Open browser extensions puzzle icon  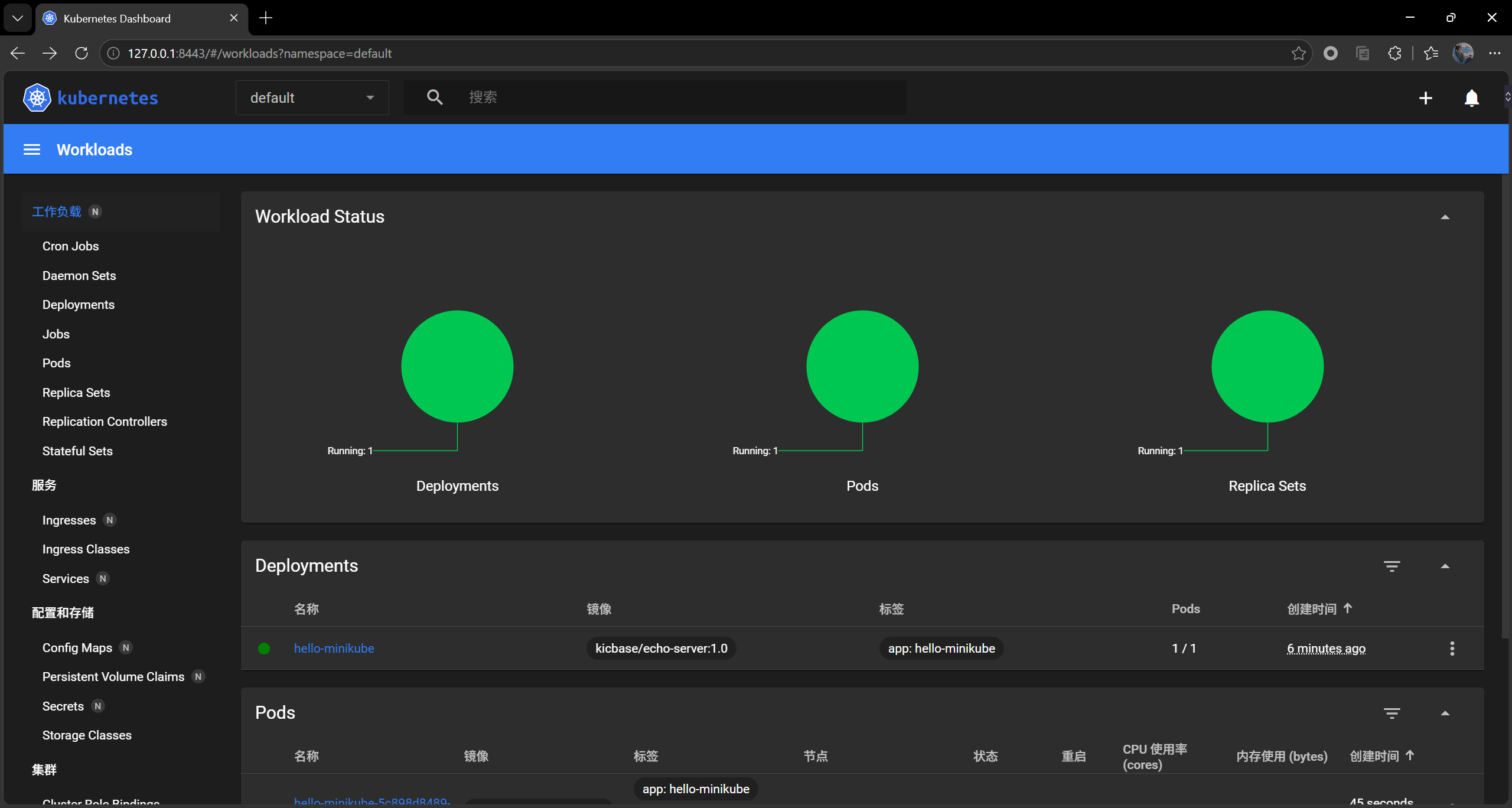1394,53
